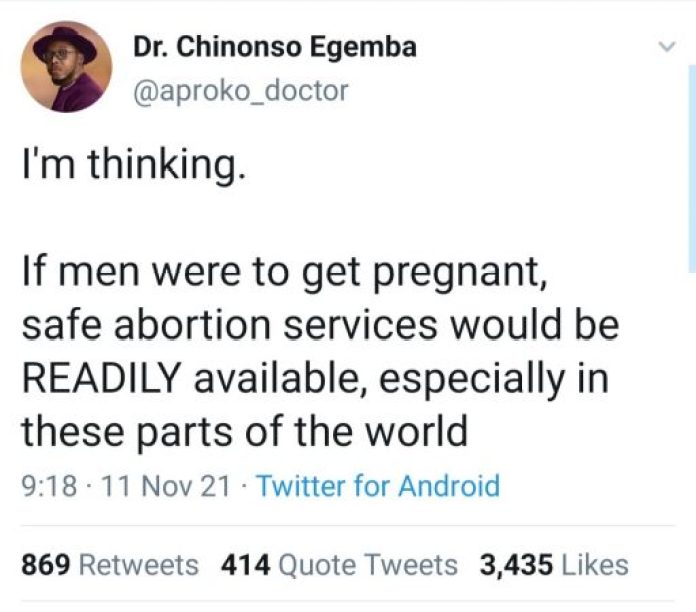696x612 pixels.
Task: Open the @aproko_doctor handle
Action: [x=240, y=91]
